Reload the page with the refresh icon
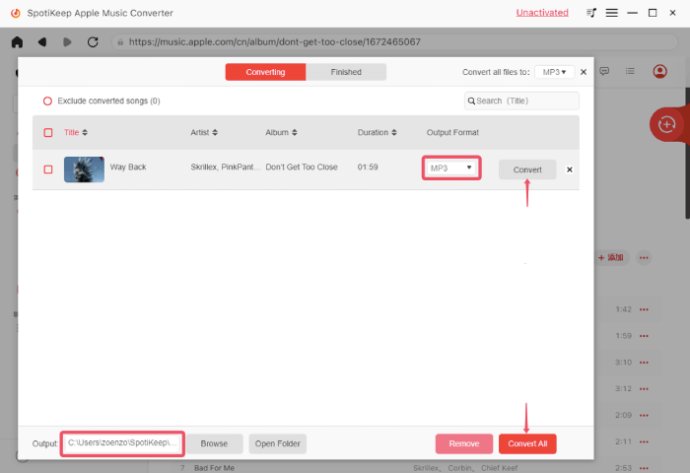690x473 pixels. coord(92,42)
